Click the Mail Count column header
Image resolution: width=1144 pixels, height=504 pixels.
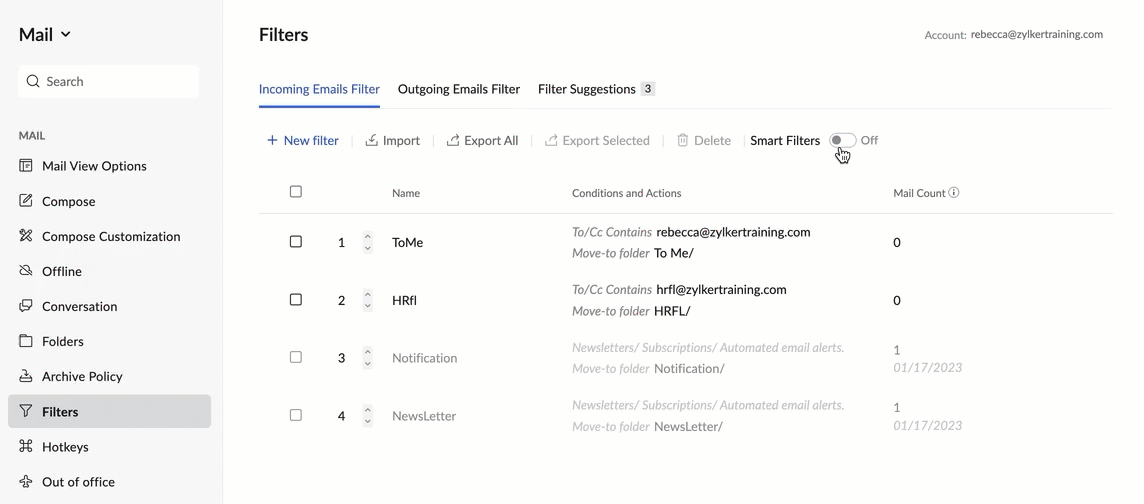(919, 193)
